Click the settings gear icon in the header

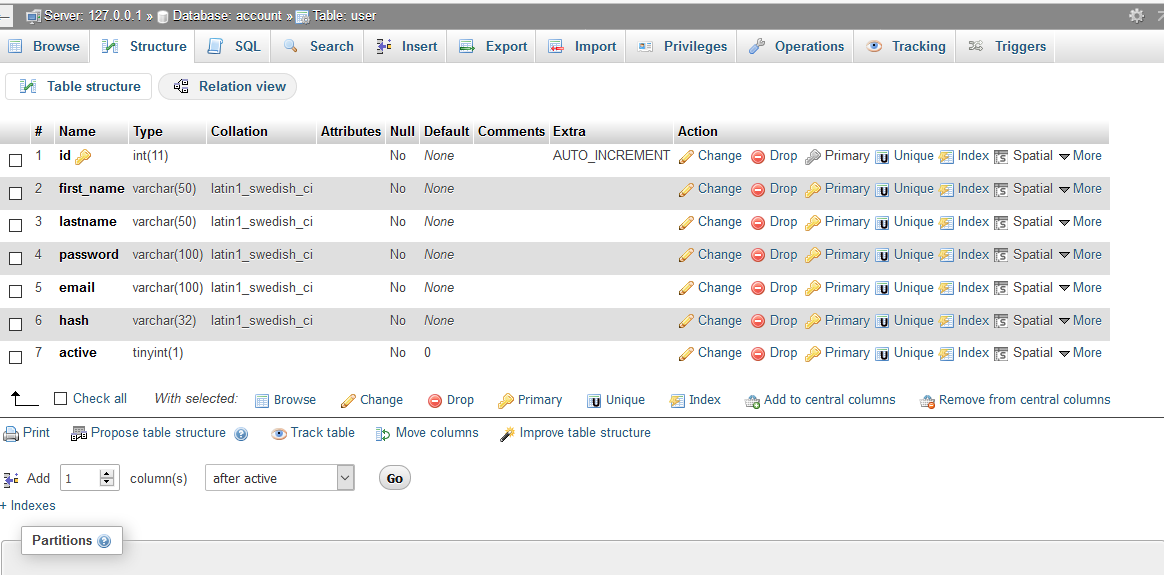(1136, 15)
